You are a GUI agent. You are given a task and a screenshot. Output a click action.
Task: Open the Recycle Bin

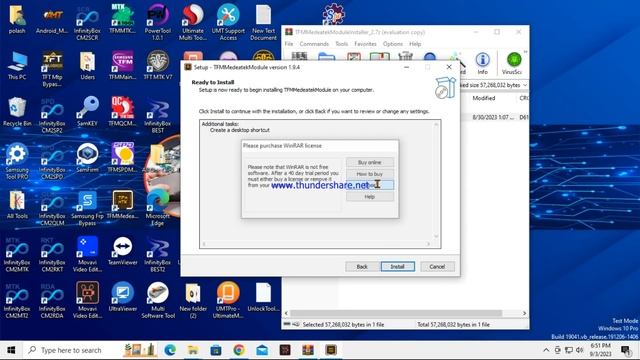[17, 112]
